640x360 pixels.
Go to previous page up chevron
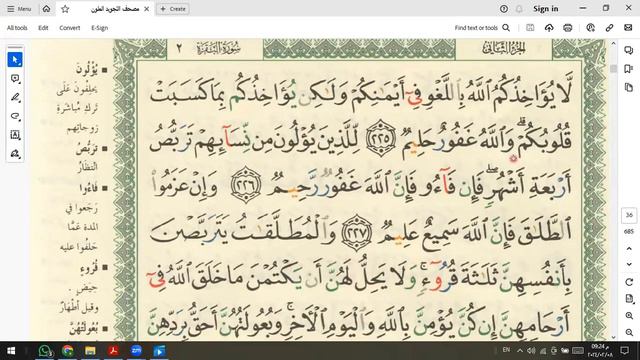coord(629,249)
